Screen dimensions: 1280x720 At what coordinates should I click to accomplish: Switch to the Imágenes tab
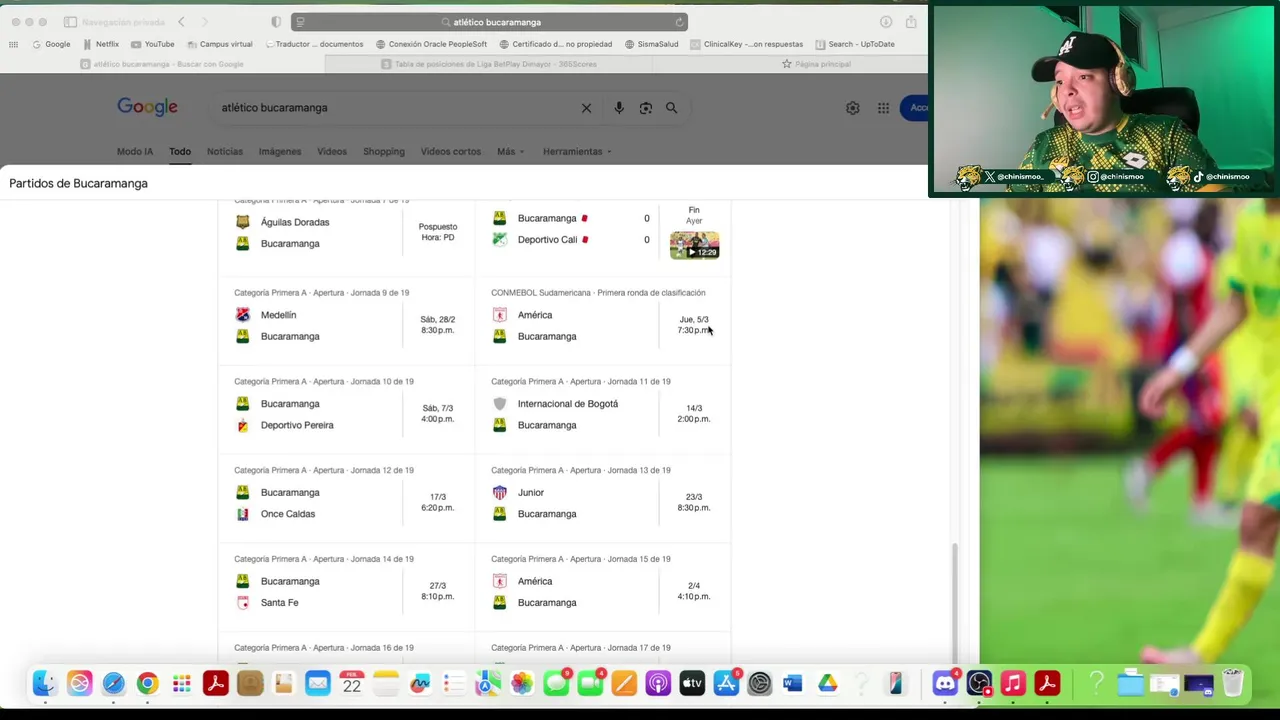(x=280, y=152)
